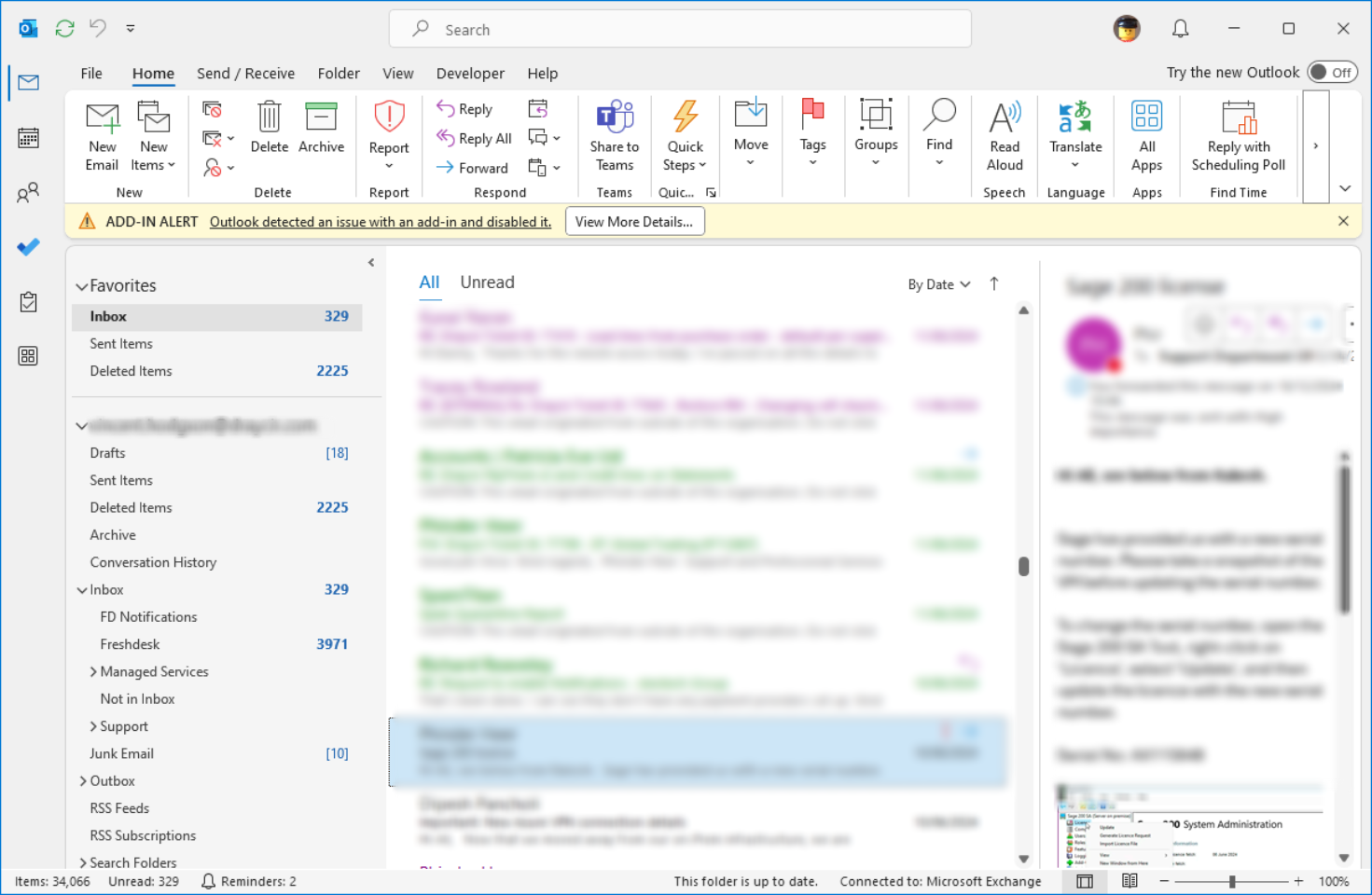Open Conversation History folder
Screen dimensions: 1372x895
coord(216,562)
